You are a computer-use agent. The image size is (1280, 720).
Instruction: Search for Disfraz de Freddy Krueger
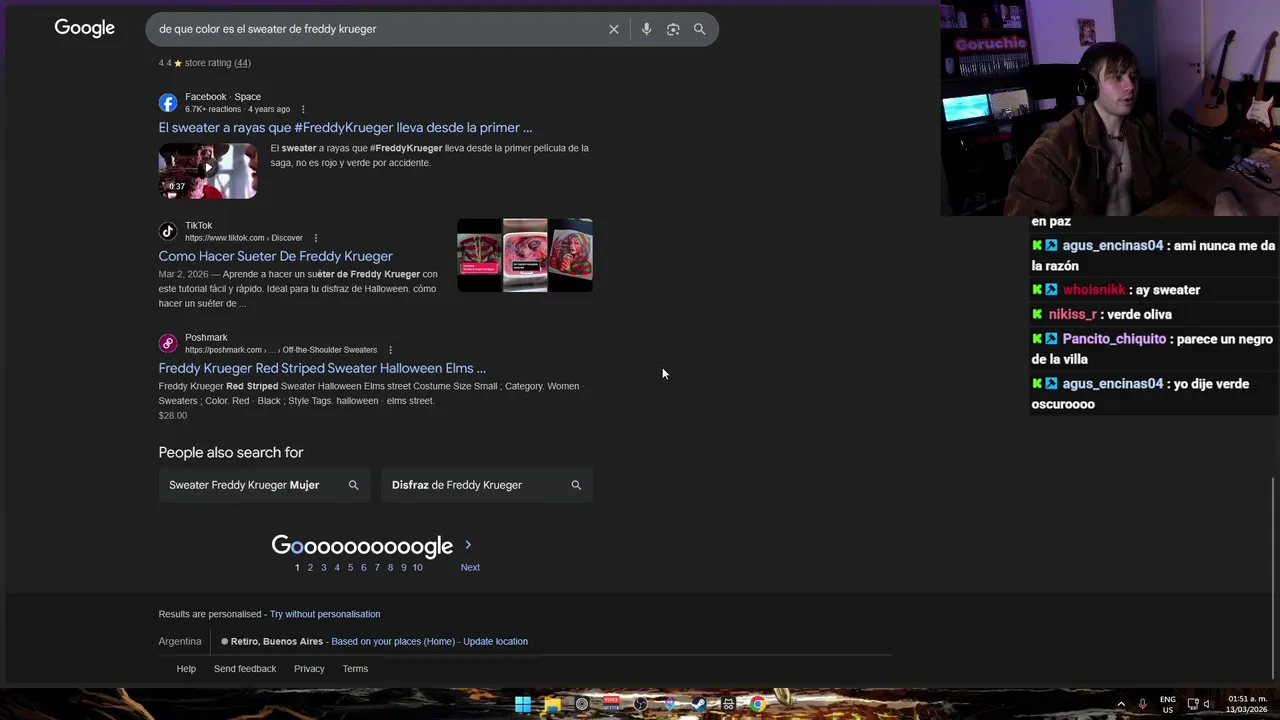click(487, 485)
